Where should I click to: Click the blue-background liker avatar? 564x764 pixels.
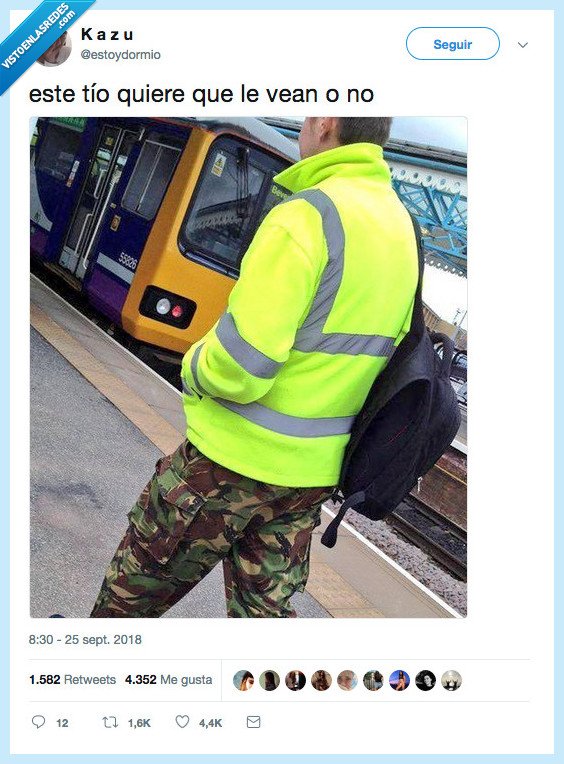(x=399, y=680)
